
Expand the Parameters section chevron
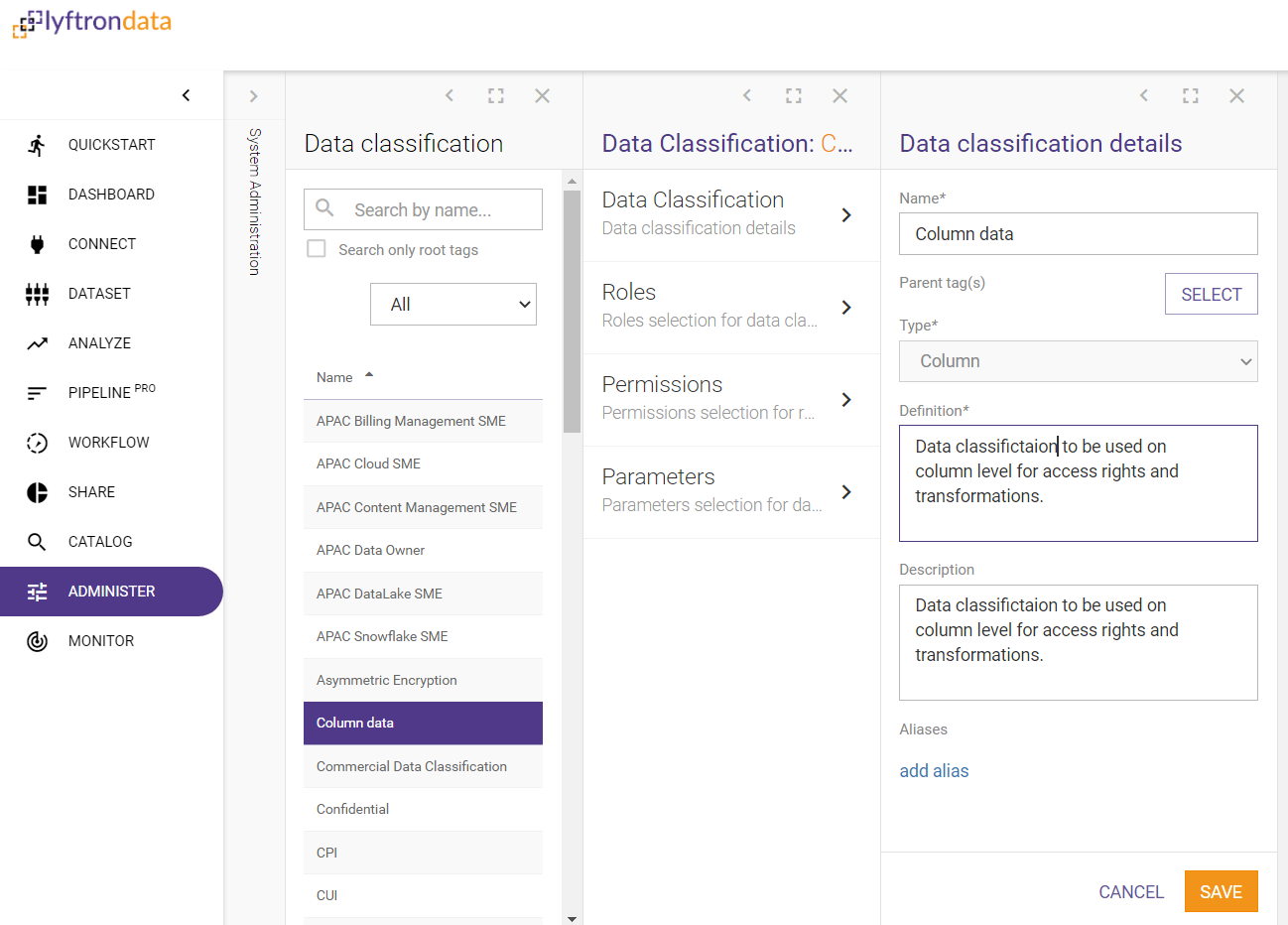pos(846,492)
